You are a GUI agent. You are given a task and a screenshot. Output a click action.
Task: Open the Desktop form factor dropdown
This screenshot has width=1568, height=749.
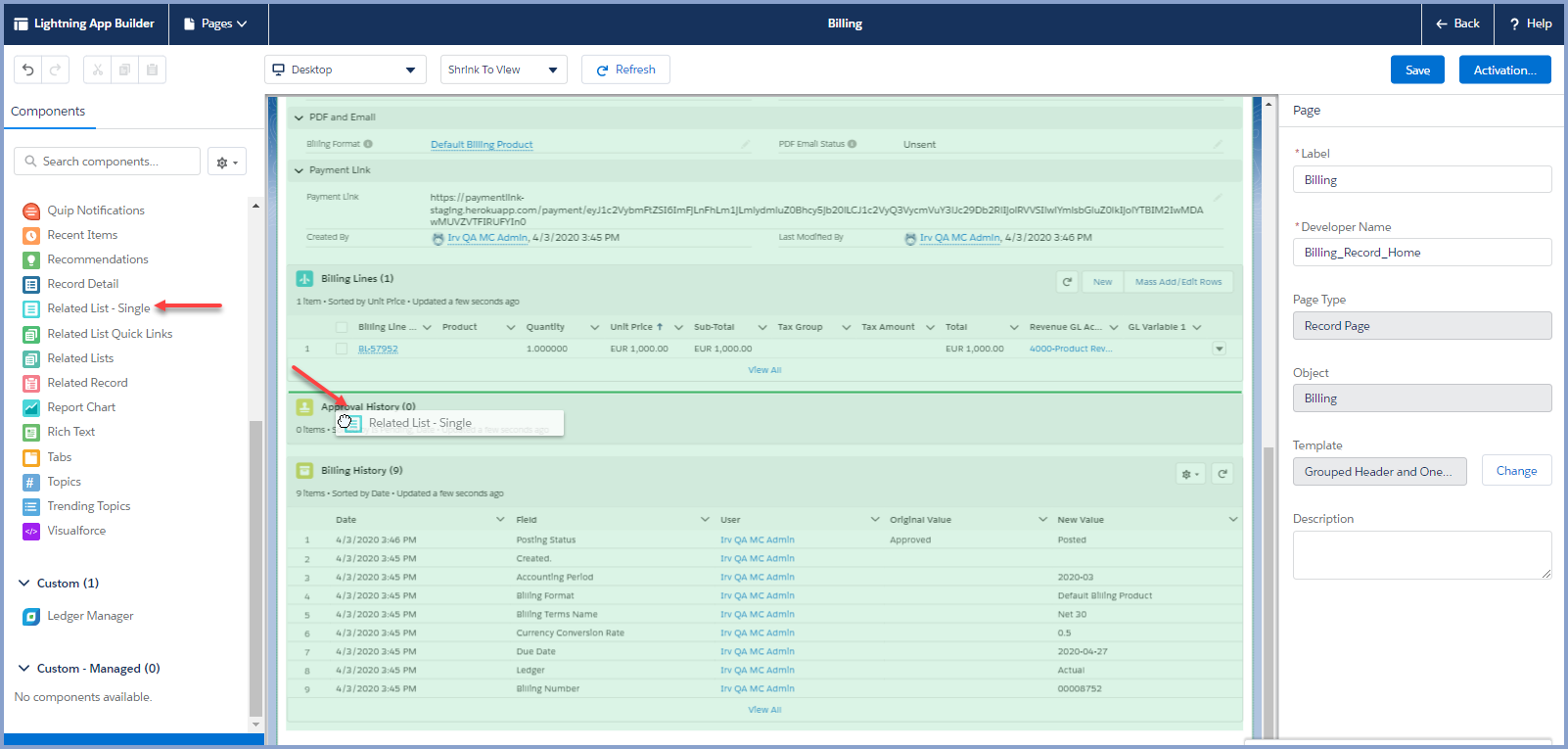pyautogui.click(x=346, y=70)
